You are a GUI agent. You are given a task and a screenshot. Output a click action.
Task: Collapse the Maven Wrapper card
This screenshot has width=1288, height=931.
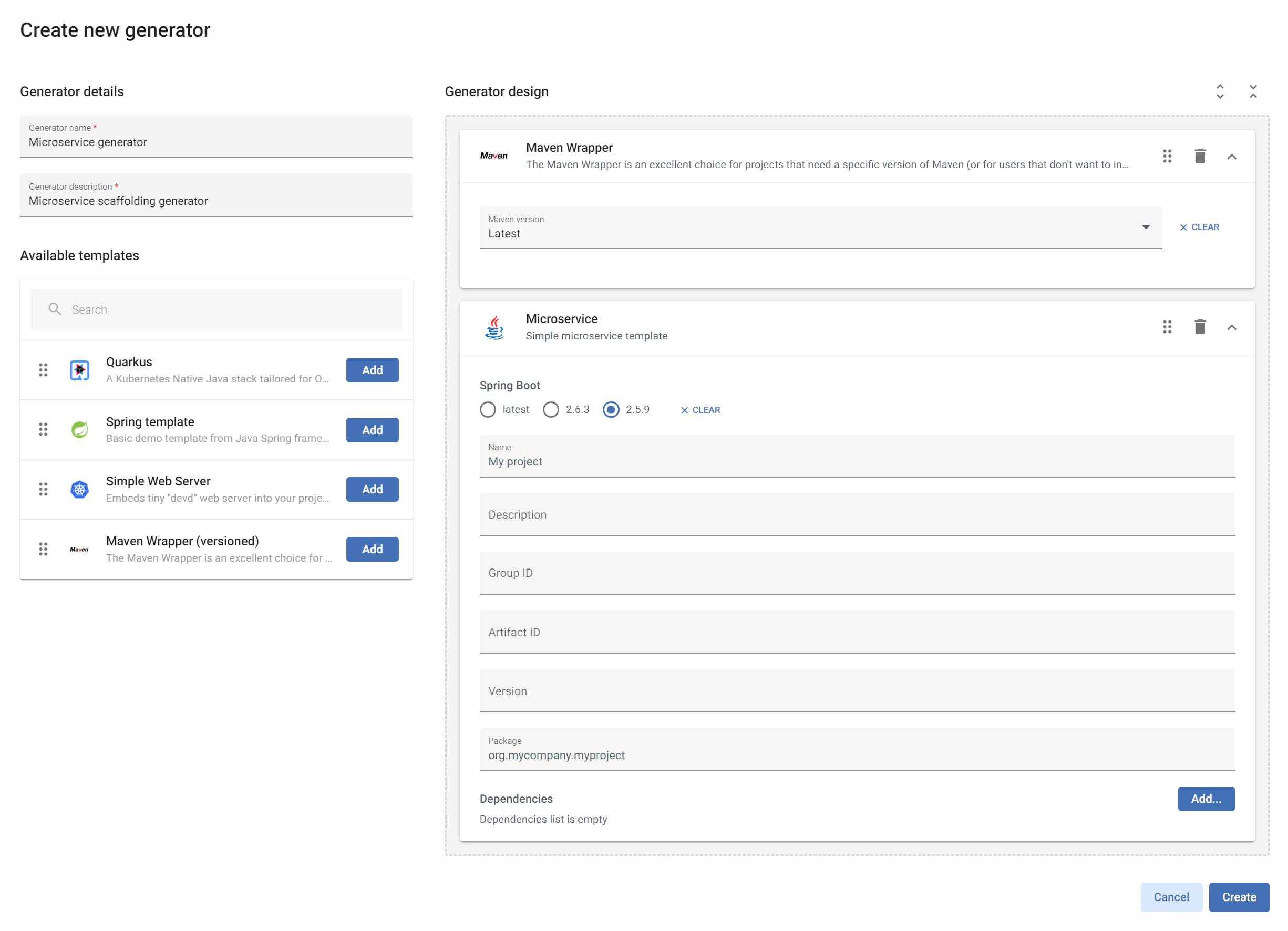[1232, 157]
